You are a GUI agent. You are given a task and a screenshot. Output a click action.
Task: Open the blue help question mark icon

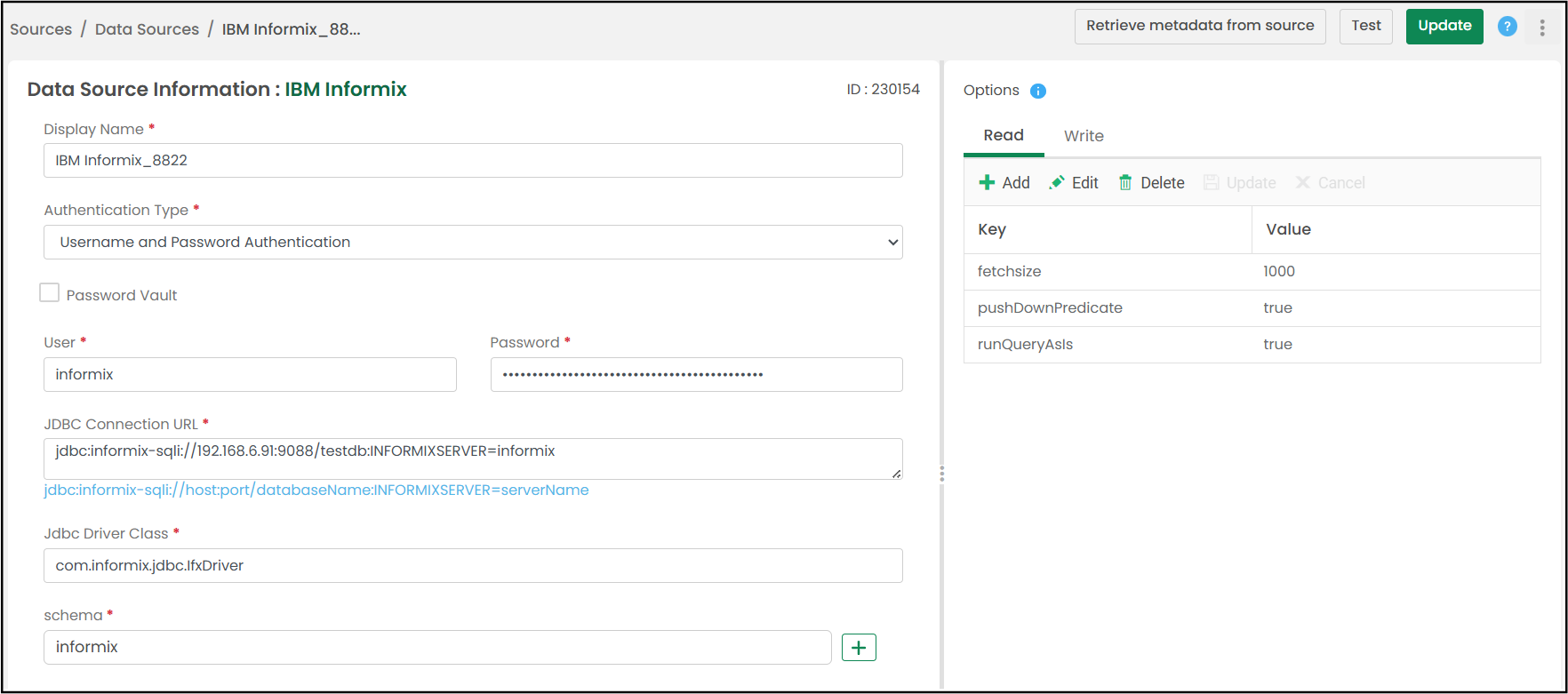[1507, 27]
